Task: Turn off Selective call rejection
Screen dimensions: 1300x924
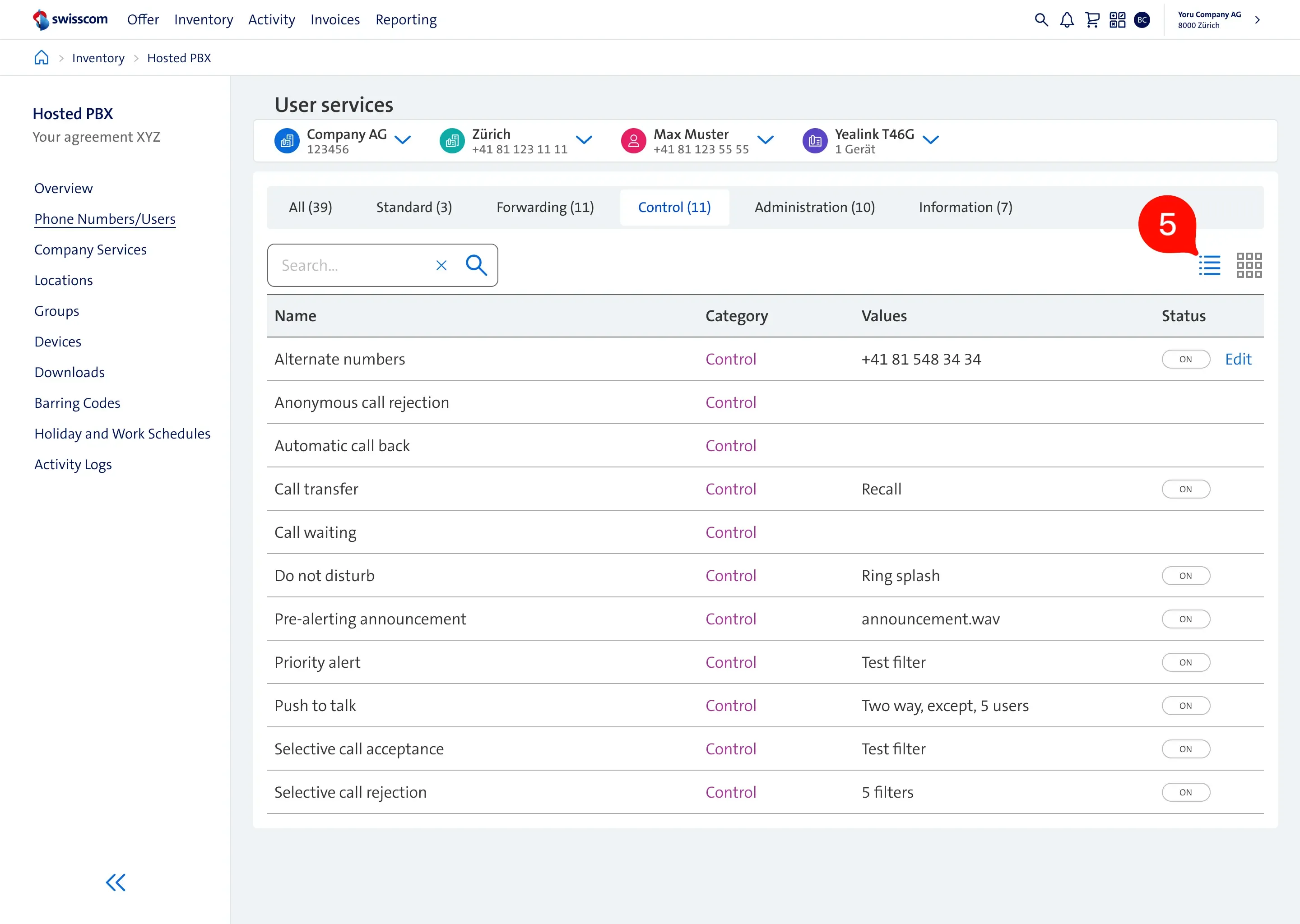Action: [1186, 791]
